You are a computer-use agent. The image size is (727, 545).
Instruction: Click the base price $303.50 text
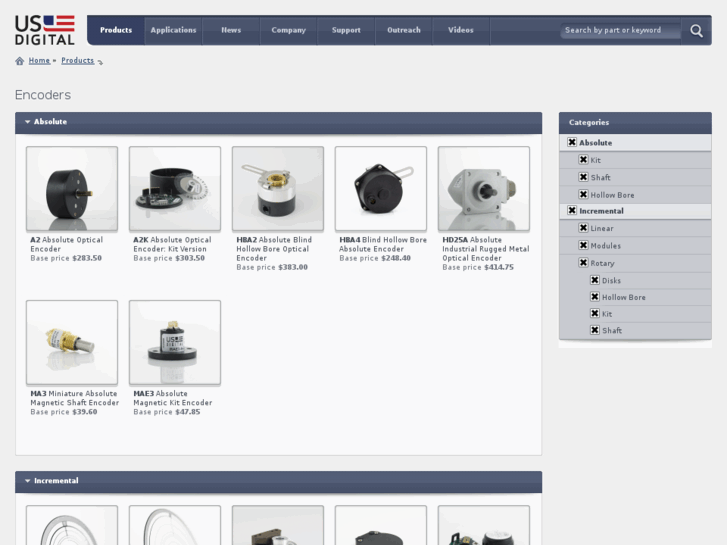(x=169, y=258)
